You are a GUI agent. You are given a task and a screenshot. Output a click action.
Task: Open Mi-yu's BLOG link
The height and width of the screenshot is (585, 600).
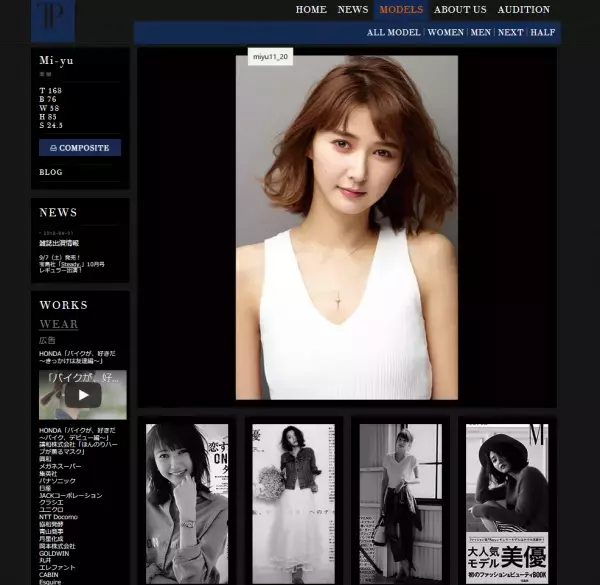point(51,172)
